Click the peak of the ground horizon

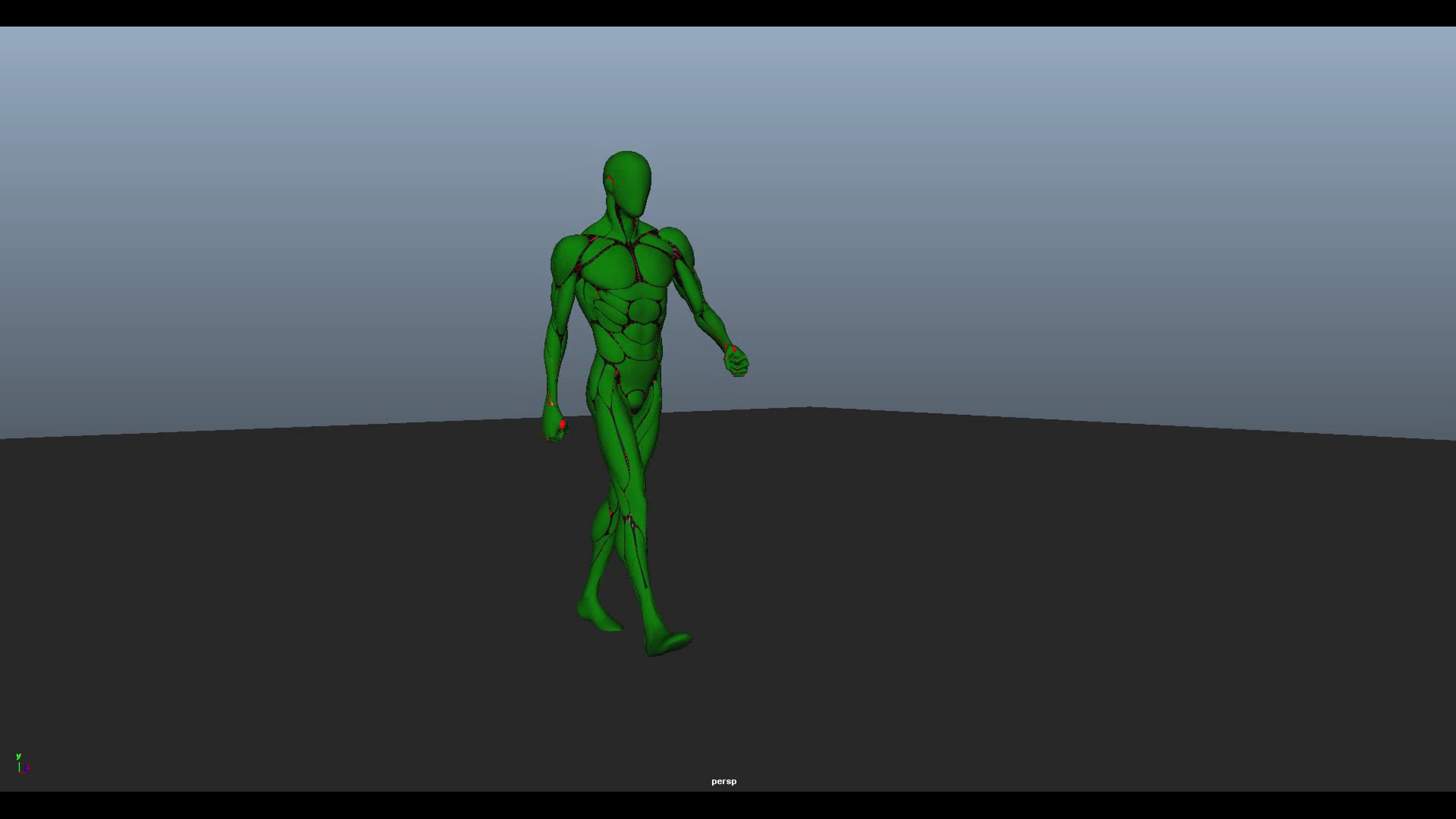[810, 409]
